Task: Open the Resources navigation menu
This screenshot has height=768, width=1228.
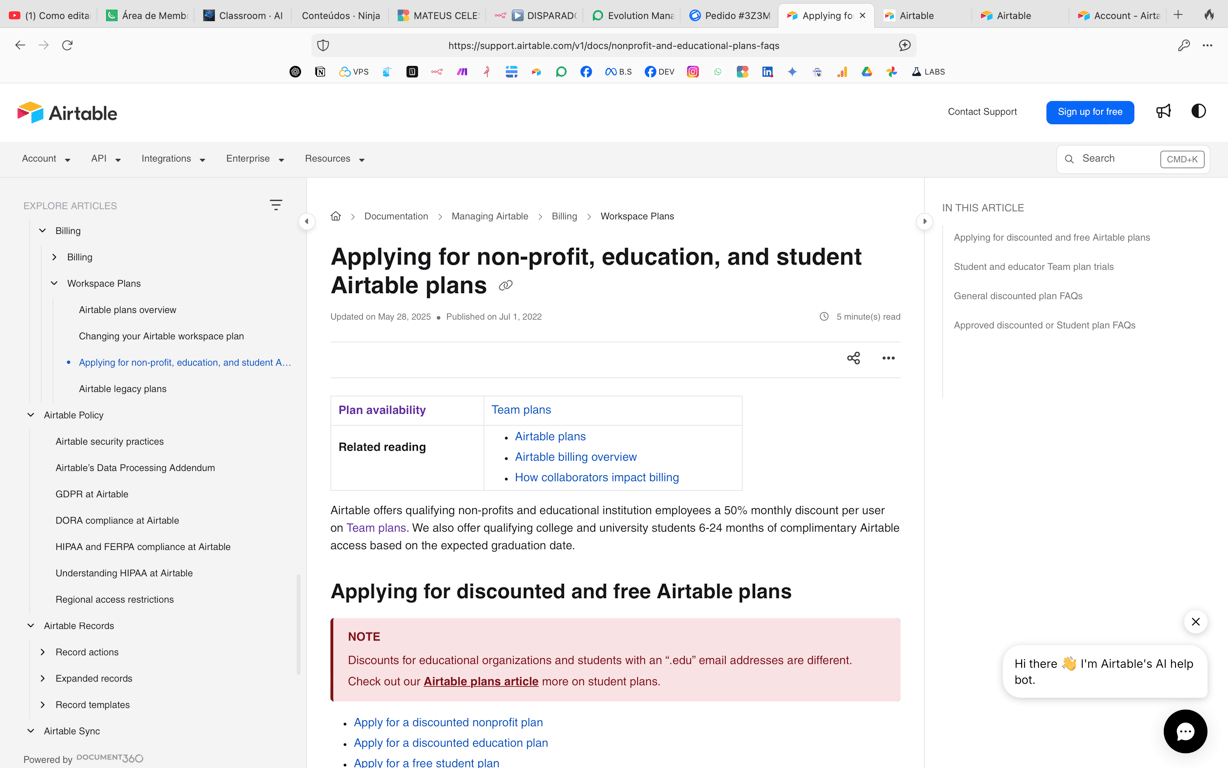Action: tap(334, 159)
